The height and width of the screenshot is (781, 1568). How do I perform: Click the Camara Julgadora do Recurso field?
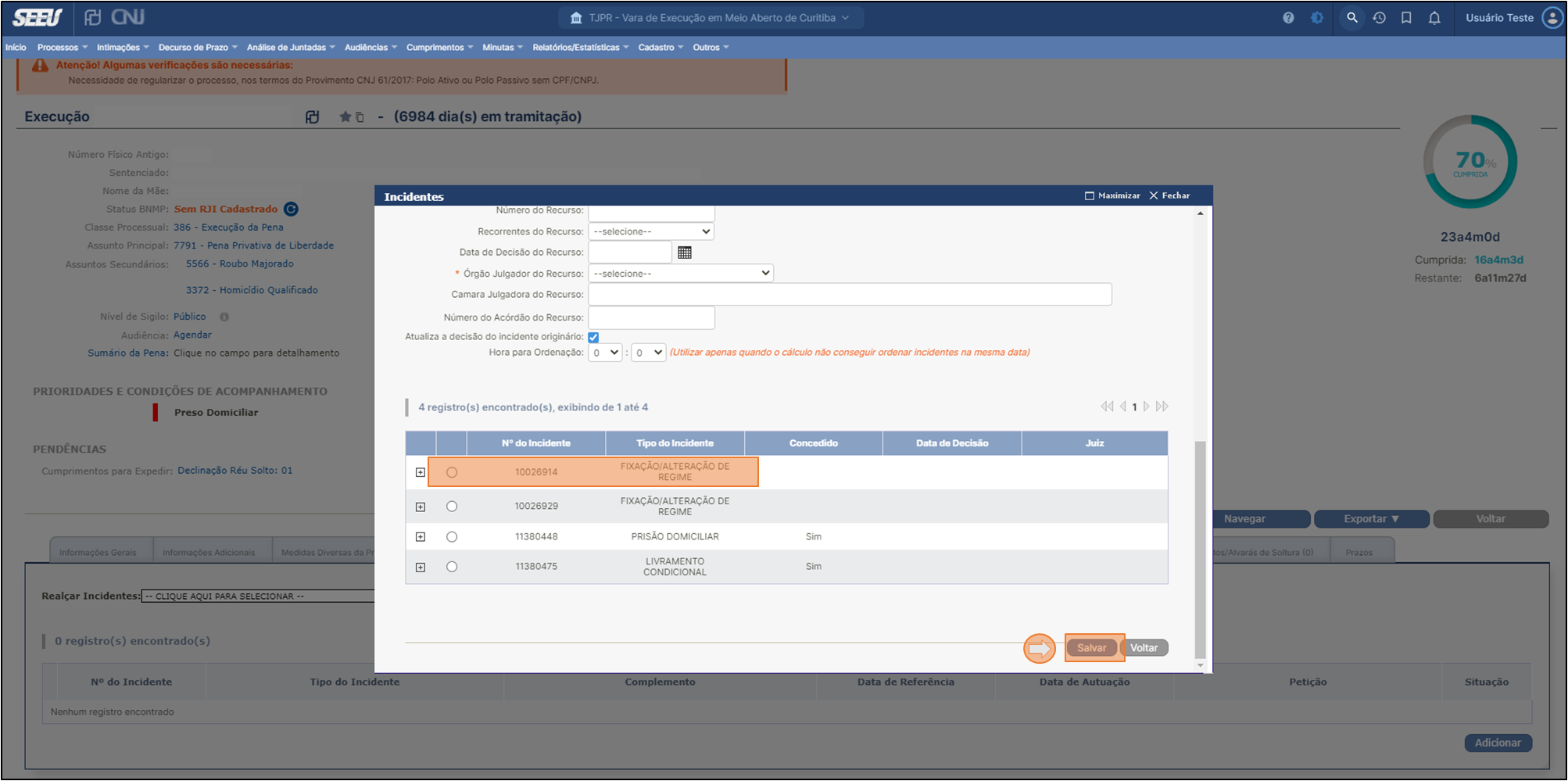(850, 295)
